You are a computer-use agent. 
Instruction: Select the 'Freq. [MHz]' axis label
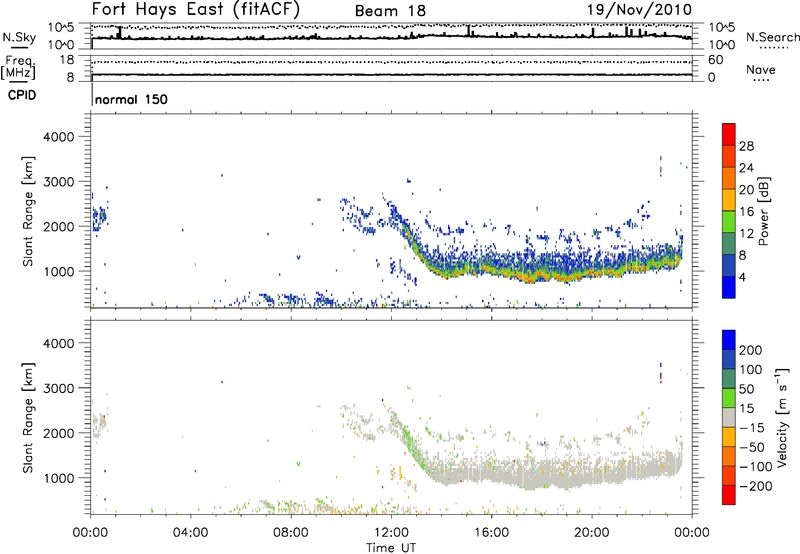pyautogui.click(x=18, y=67)
